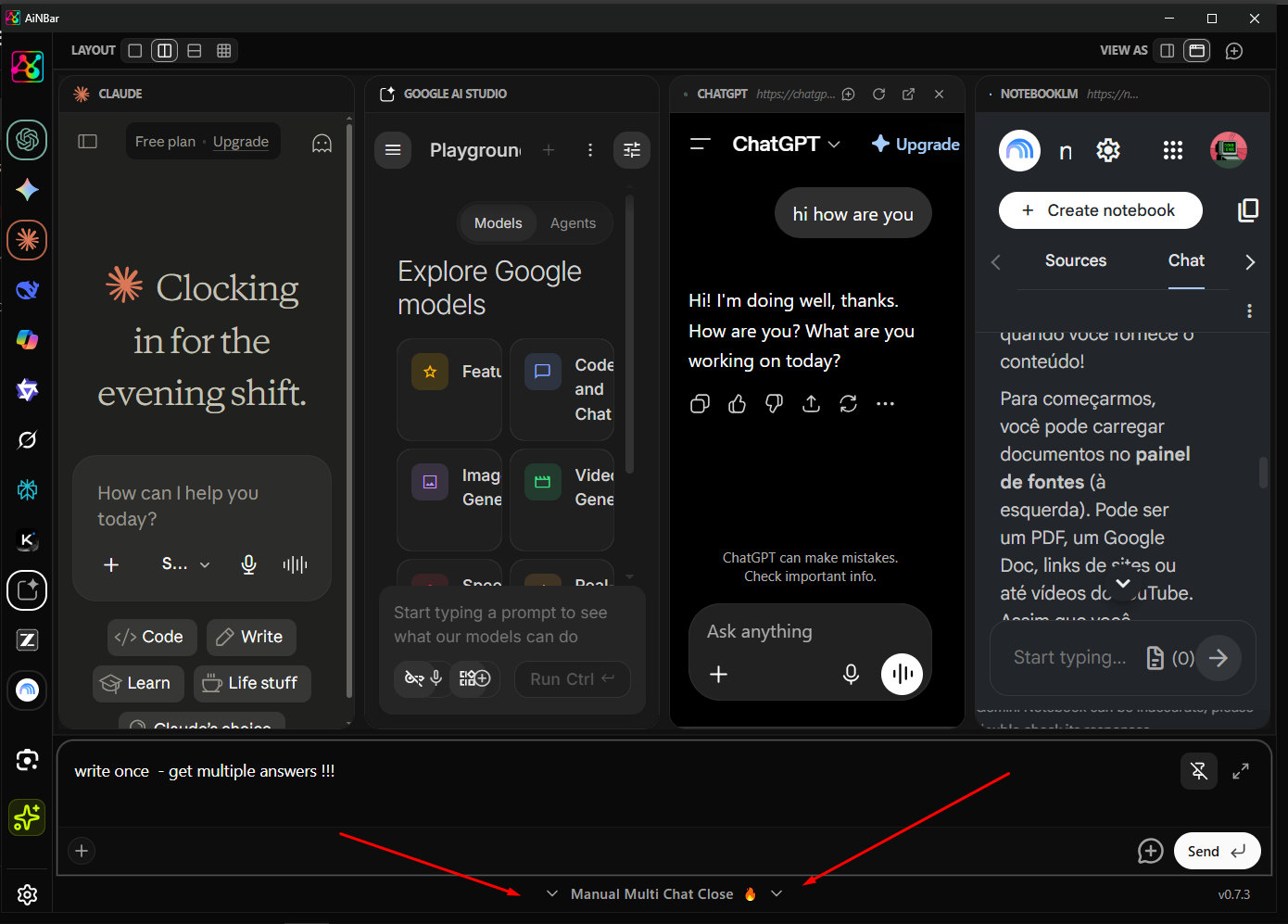
Task: Open ChatGPT from the AiNBar sidebar
Action: click(28, 140)
